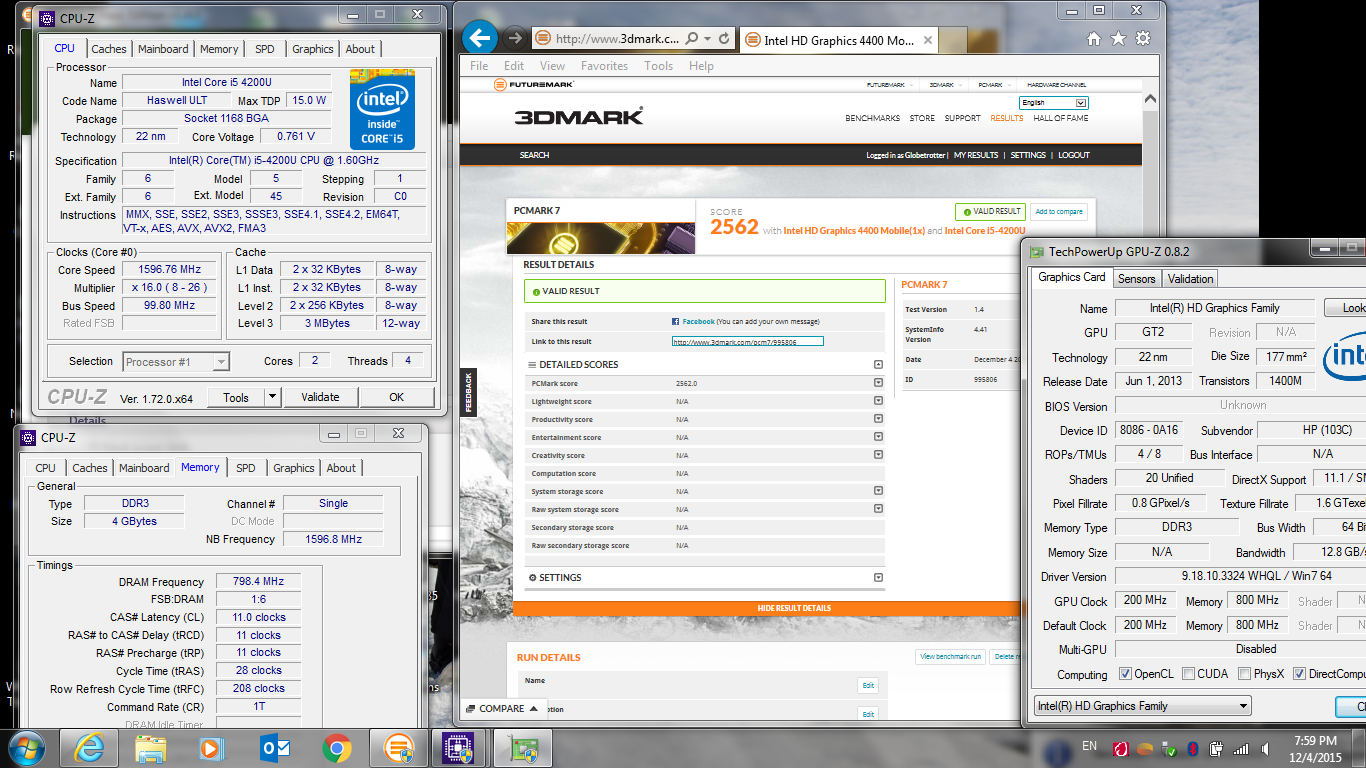Expand the Lightweight score row

click(878, 401)
